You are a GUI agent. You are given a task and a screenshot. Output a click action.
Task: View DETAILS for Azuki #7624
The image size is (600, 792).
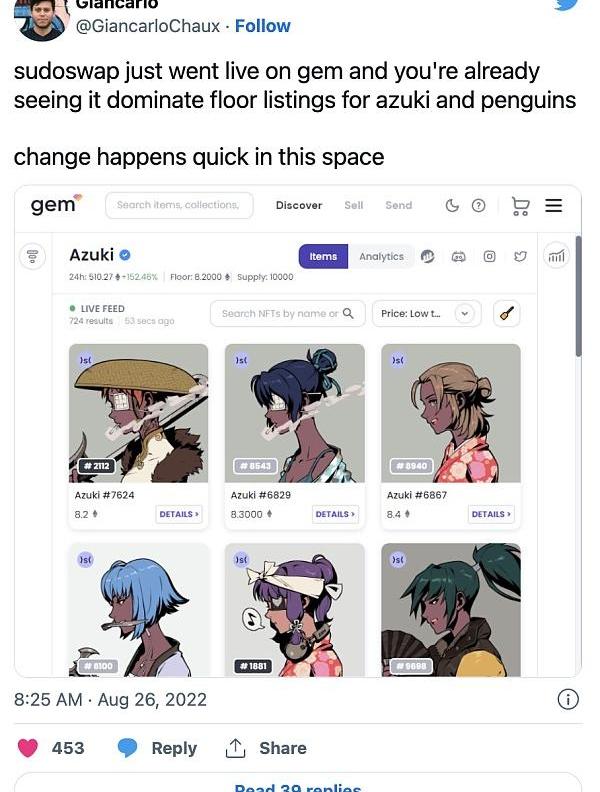pyautogui.click(x=179, y=514)
